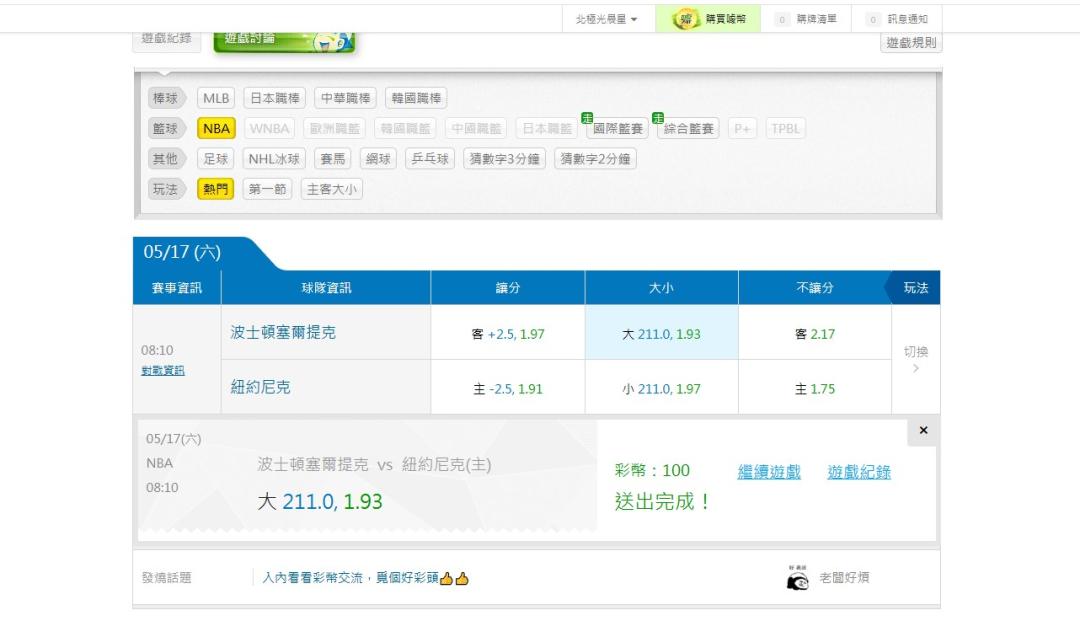Viewport: 1080px width, 621px height.
Task: Select the 第一節 play type
Action: point(267,189)
